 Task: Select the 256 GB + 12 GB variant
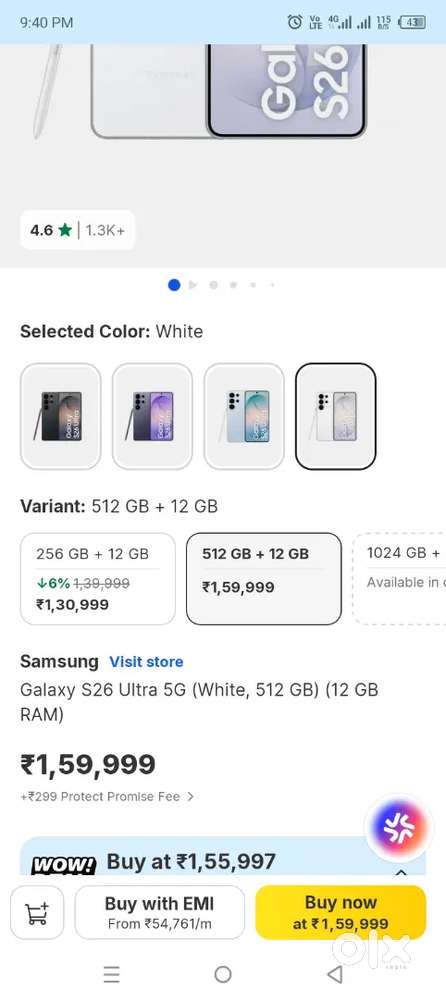98,579
